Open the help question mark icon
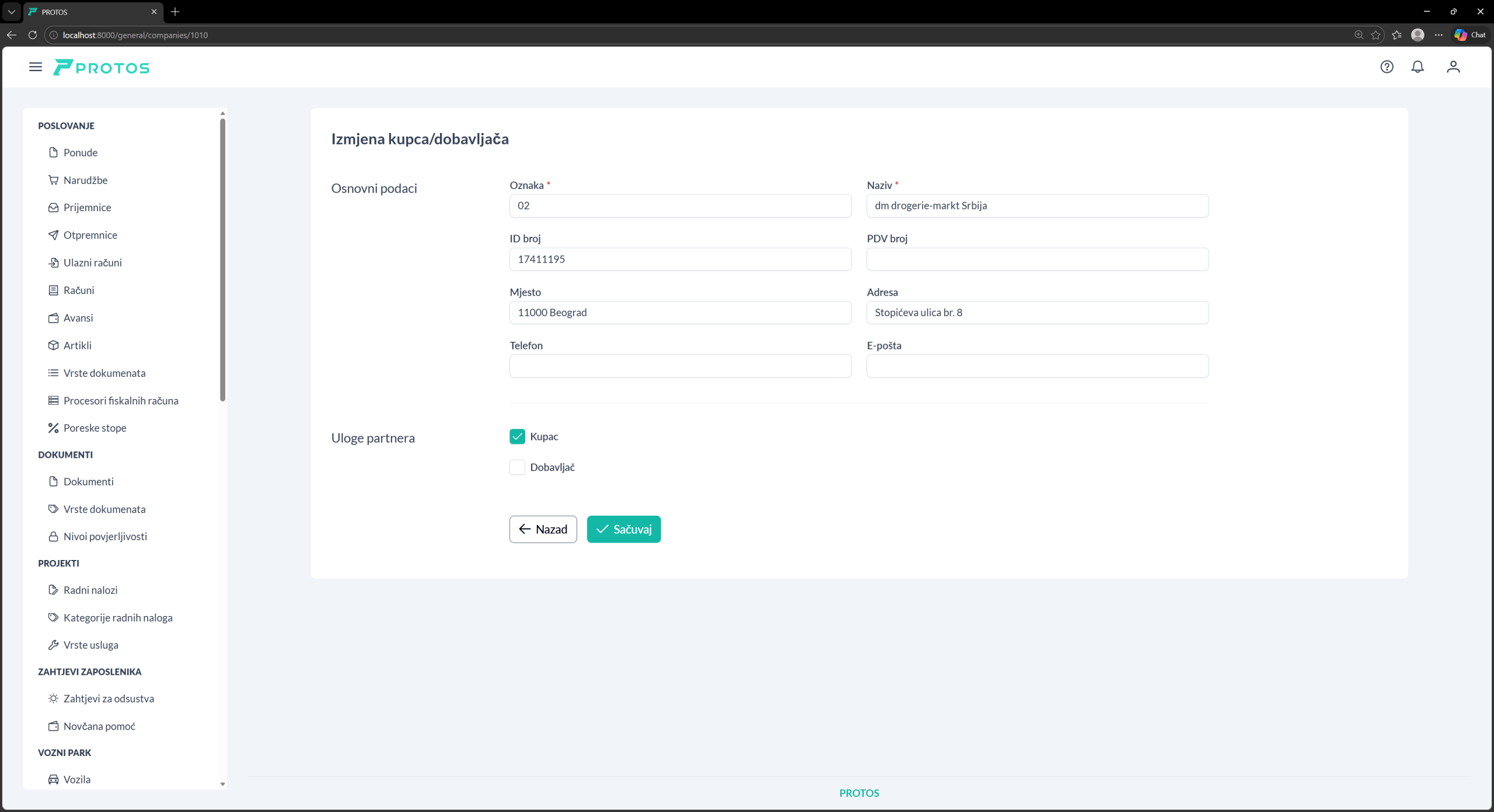Screen dimensions: 1494x812 [1387, 67]
